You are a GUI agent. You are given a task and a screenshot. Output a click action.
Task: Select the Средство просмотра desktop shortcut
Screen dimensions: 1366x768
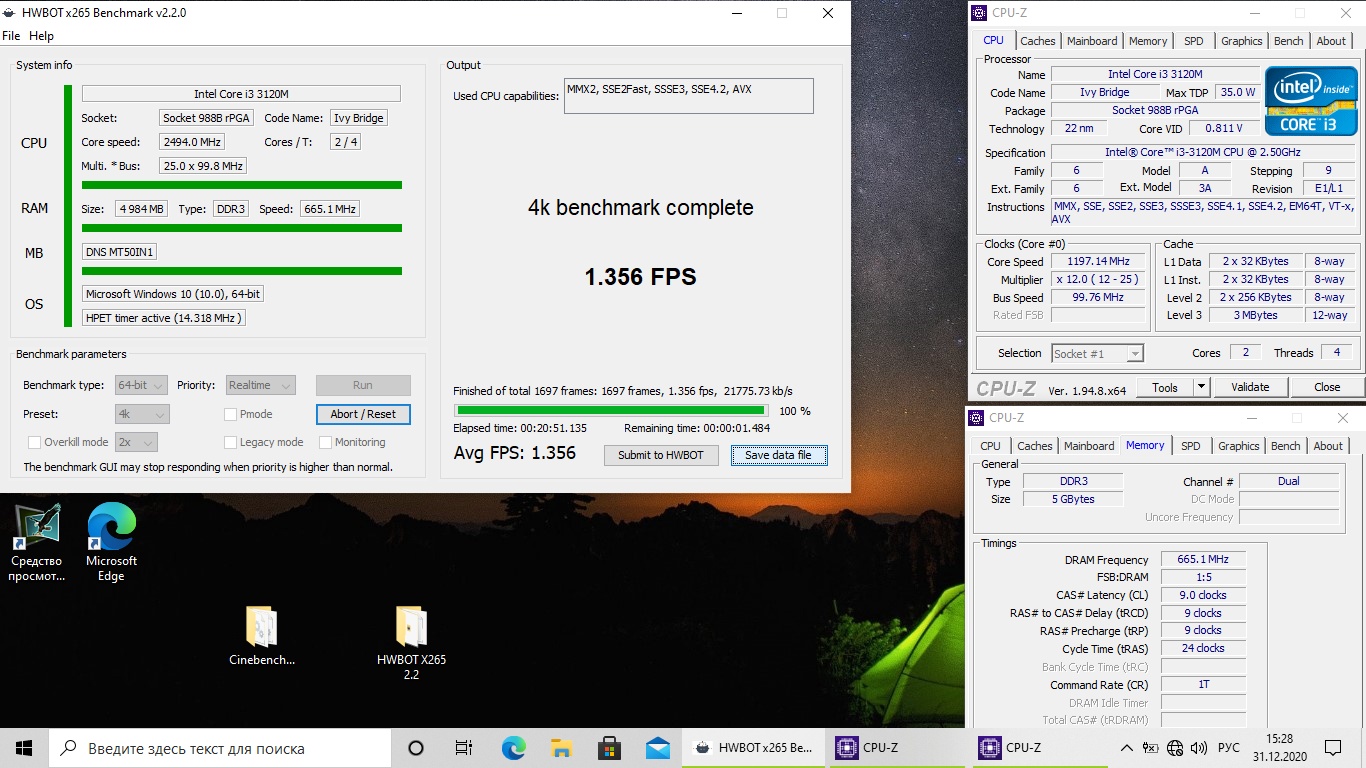[x=36, y=541]
